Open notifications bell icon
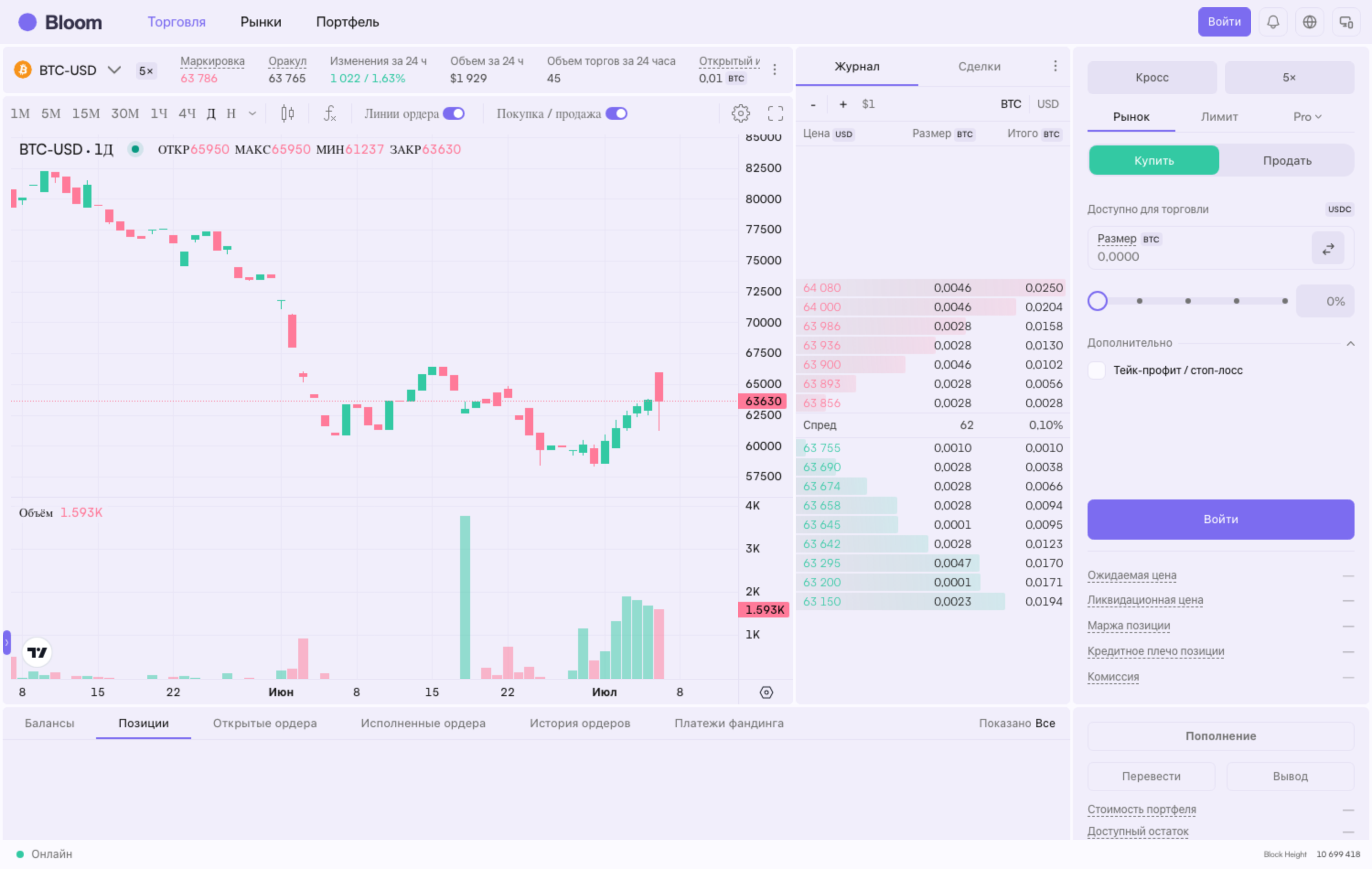1372x869 pixels. [1273, 21]
